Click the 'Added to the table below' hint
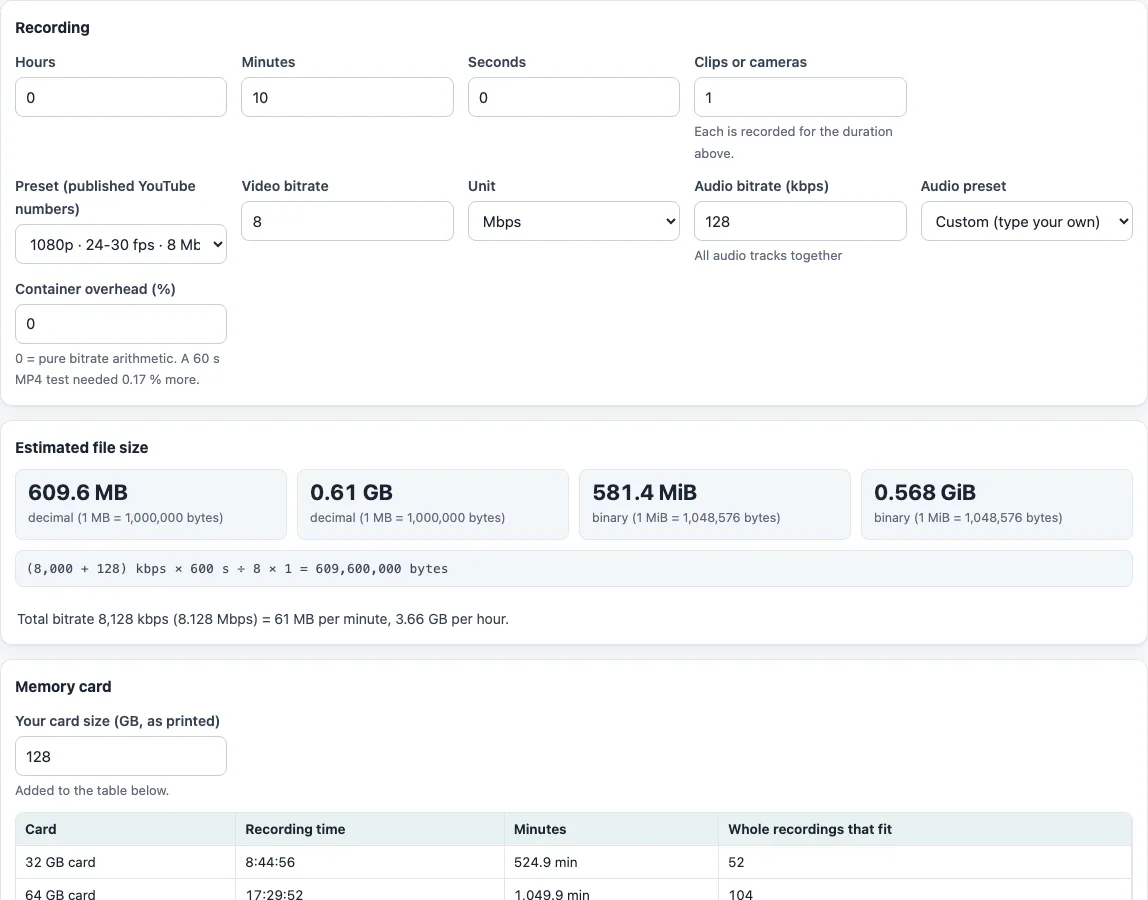This screenshot has height=900, width=1148. (92, 791)
